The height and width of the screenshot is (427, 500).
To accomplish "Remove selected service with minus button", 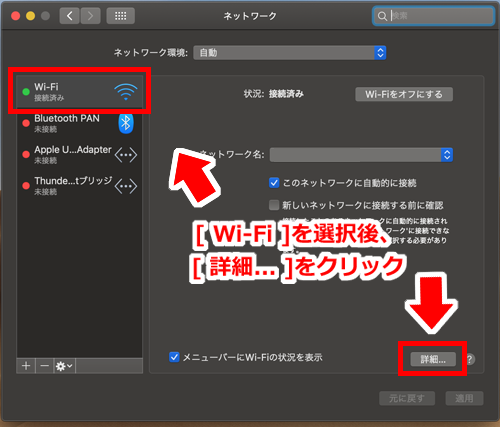I will coord(44,366).
